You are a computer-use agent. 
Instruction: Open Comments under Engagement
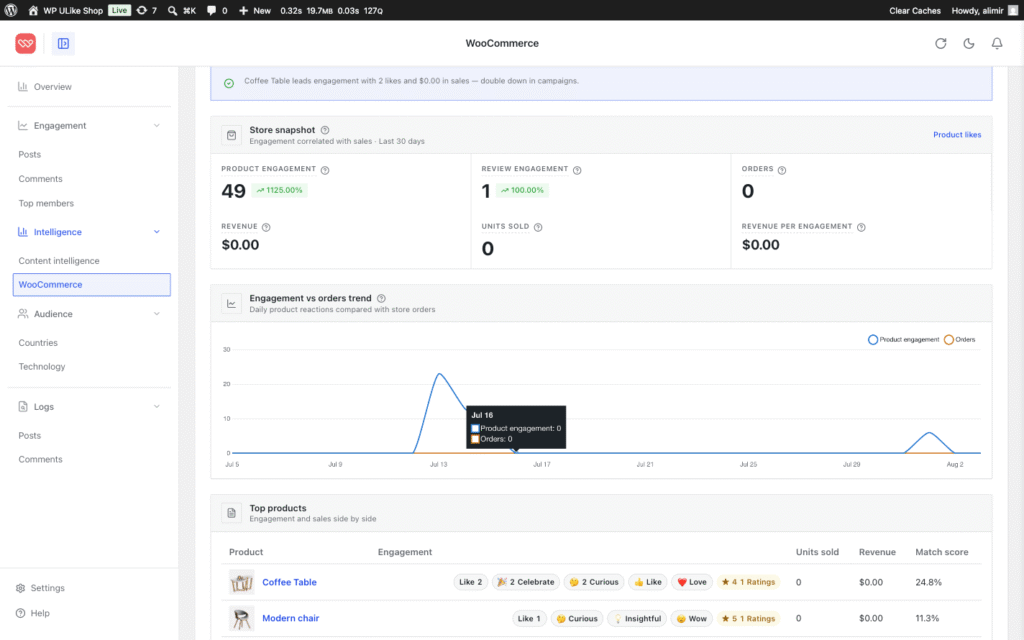pos(40,179)
